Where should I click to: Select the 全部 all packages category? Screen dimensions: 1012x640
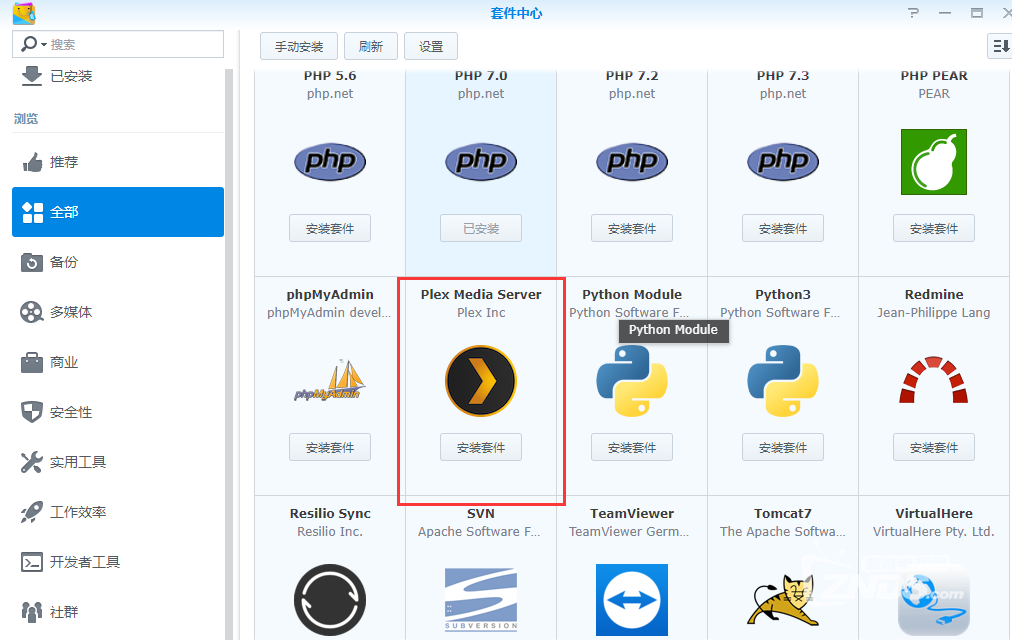tap(118, 212)
